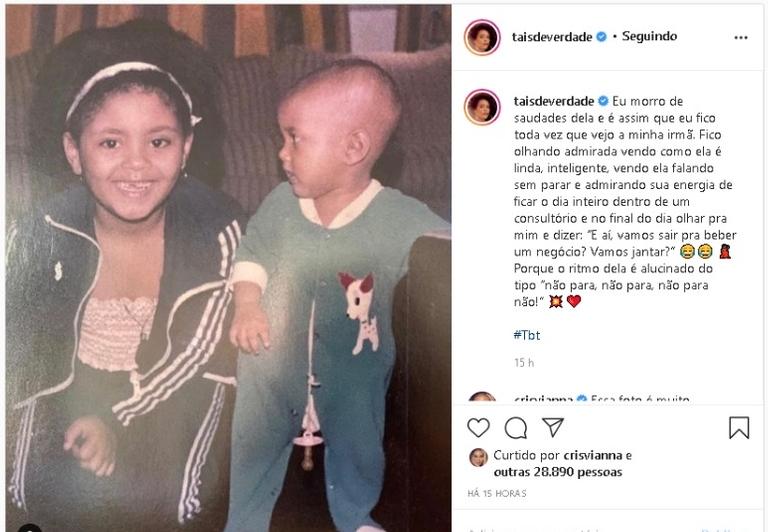This screenshot has width=768, height=532.
Task: Save the post with the bookmark icon
Action: 739,428
